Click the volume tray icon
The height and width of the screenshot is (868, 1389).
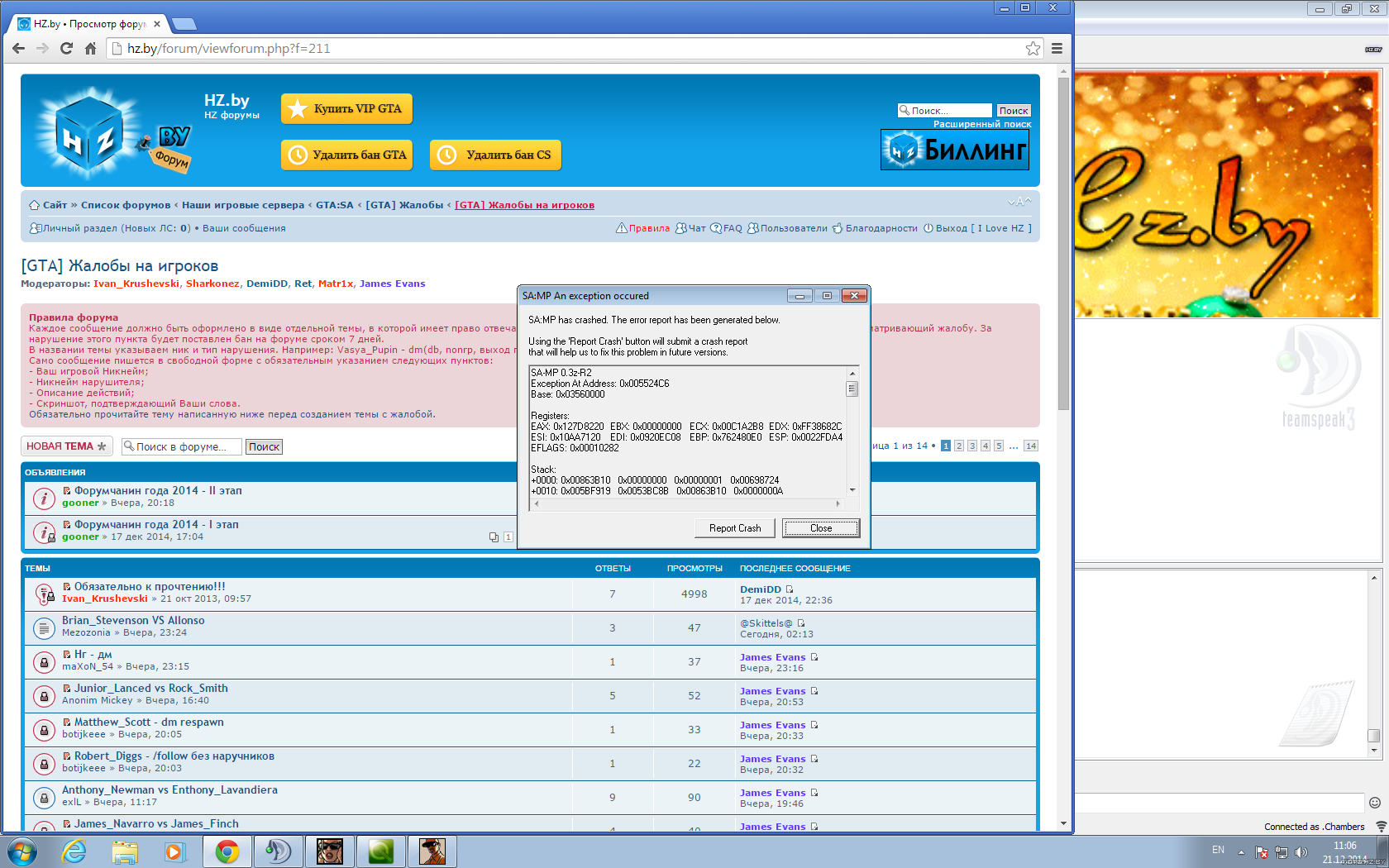pos(1301,852)
